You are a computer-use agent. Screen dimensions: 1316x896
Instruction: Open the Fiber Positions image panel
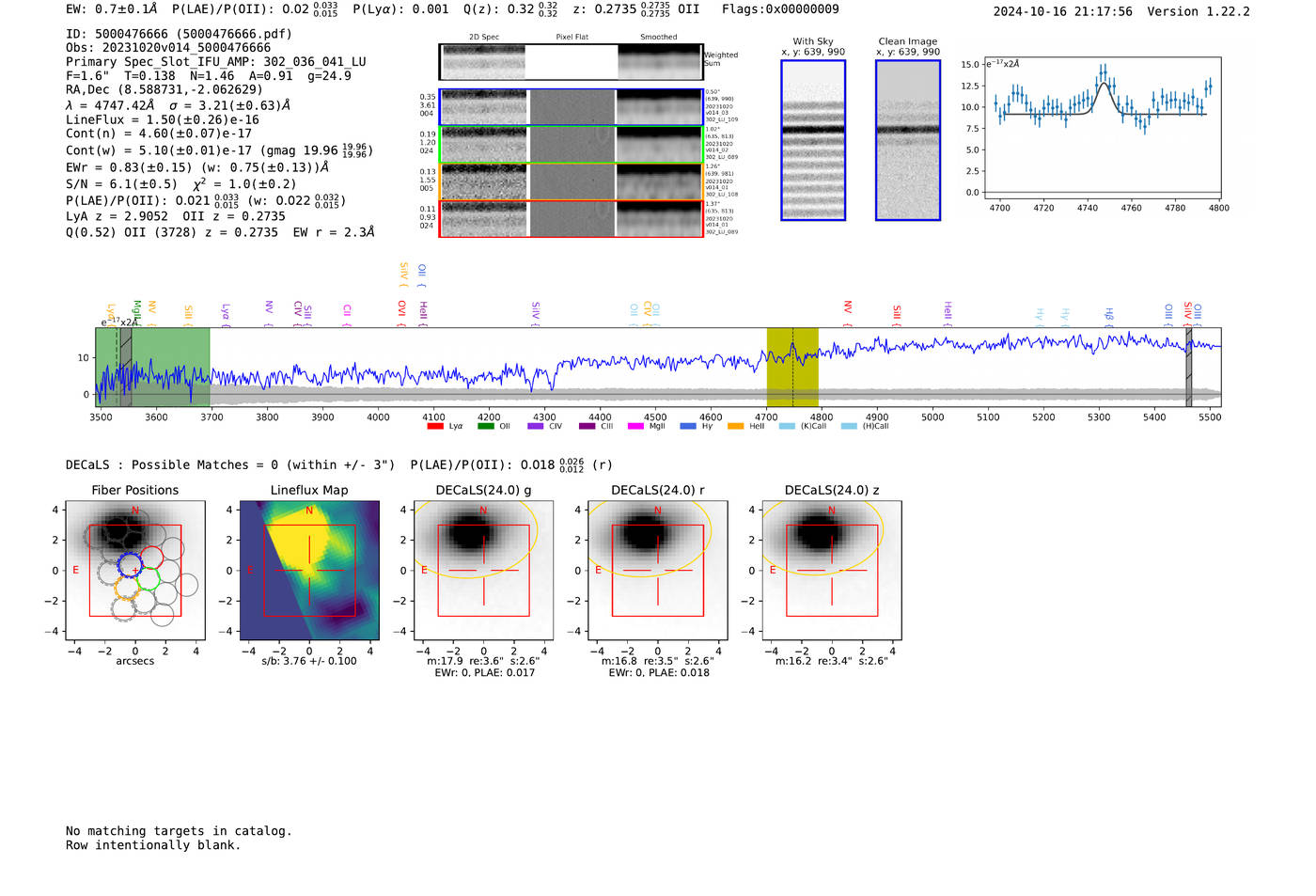[135, 571]
